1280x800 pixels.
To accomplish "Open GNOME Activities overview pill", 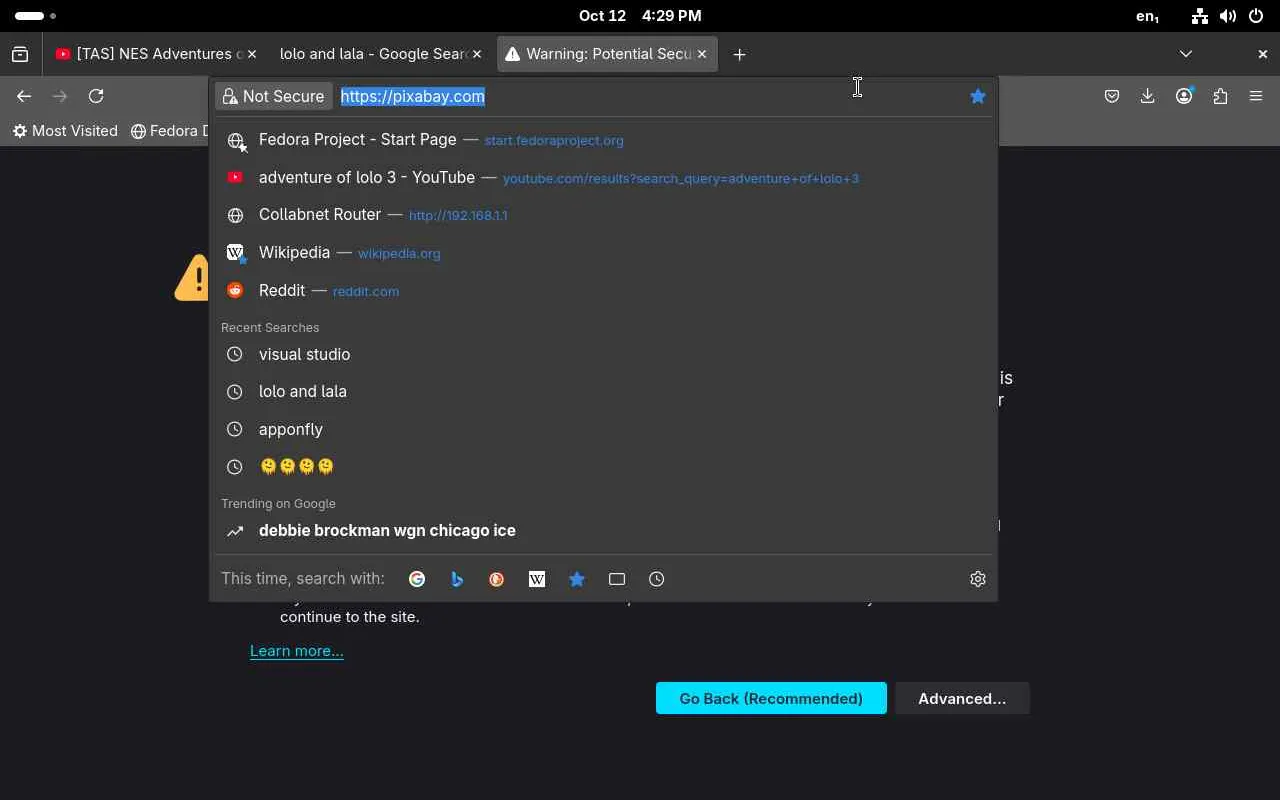I will tap(35, 16).
